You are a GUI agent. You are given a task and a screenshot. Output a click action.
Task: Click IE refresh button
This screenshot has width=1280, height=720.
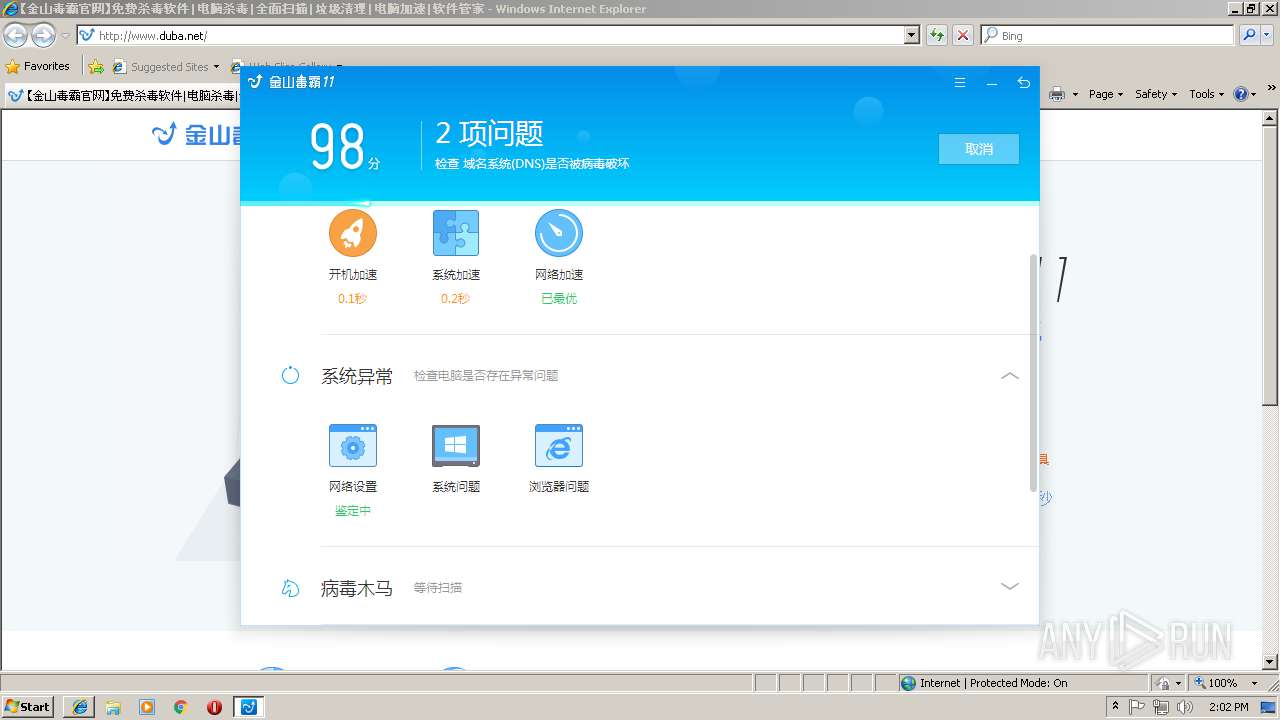(937, 35)
